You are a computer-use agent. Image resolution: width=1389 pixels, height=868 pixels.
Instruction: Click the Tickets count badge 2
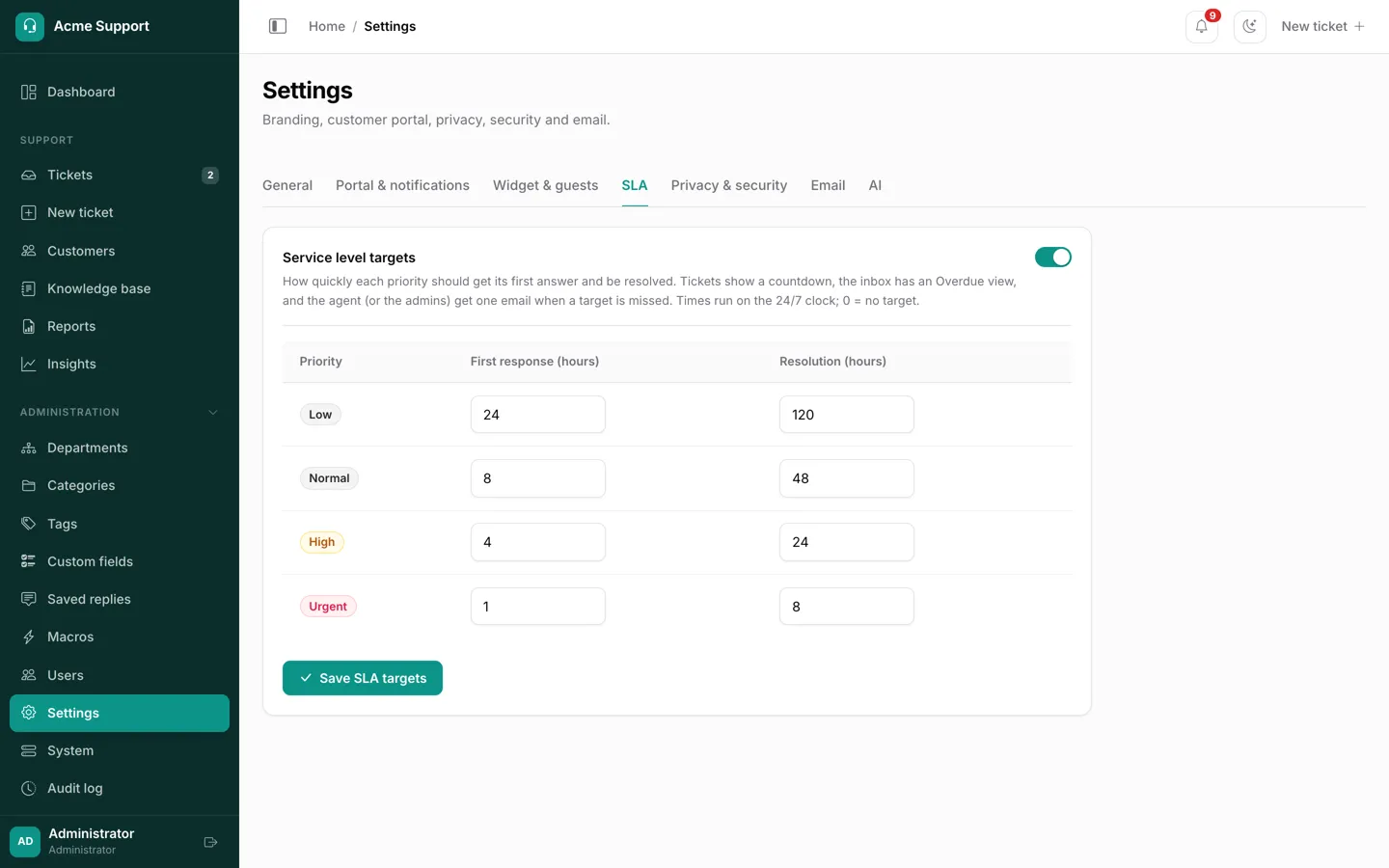pos(210,175)
